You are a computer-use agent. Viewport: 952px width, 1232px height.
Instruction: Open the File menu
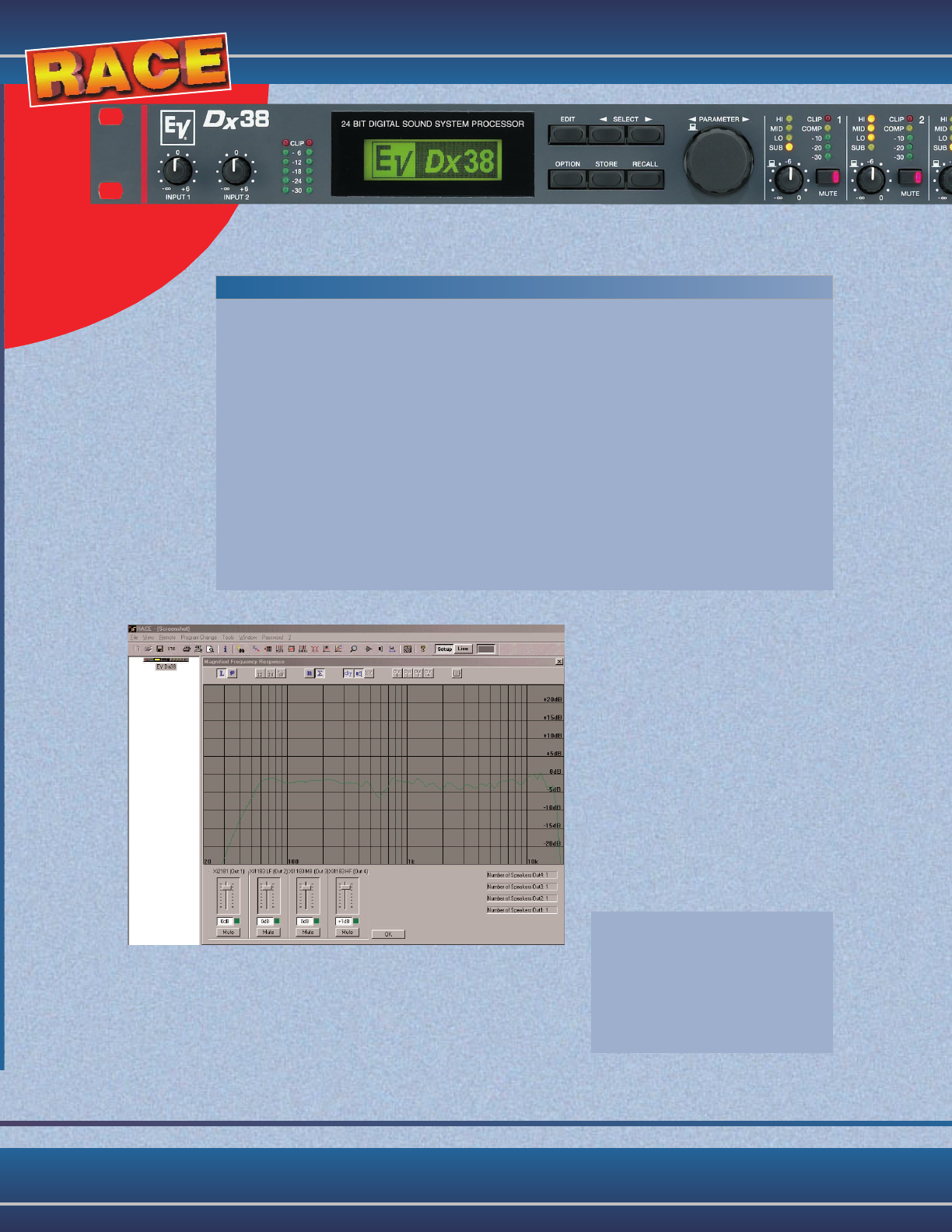click(x=134, y=637)
